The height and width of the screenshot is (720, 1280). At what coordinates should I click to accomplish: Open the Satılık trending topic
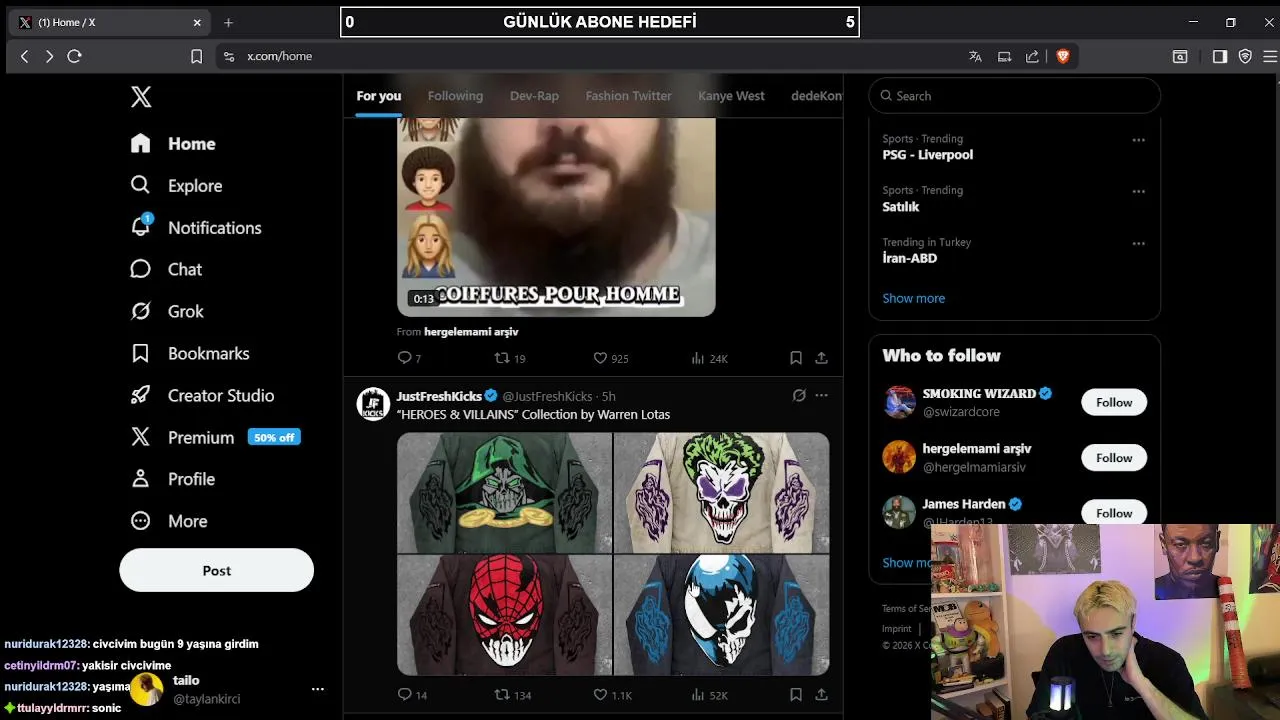[900, 207]
